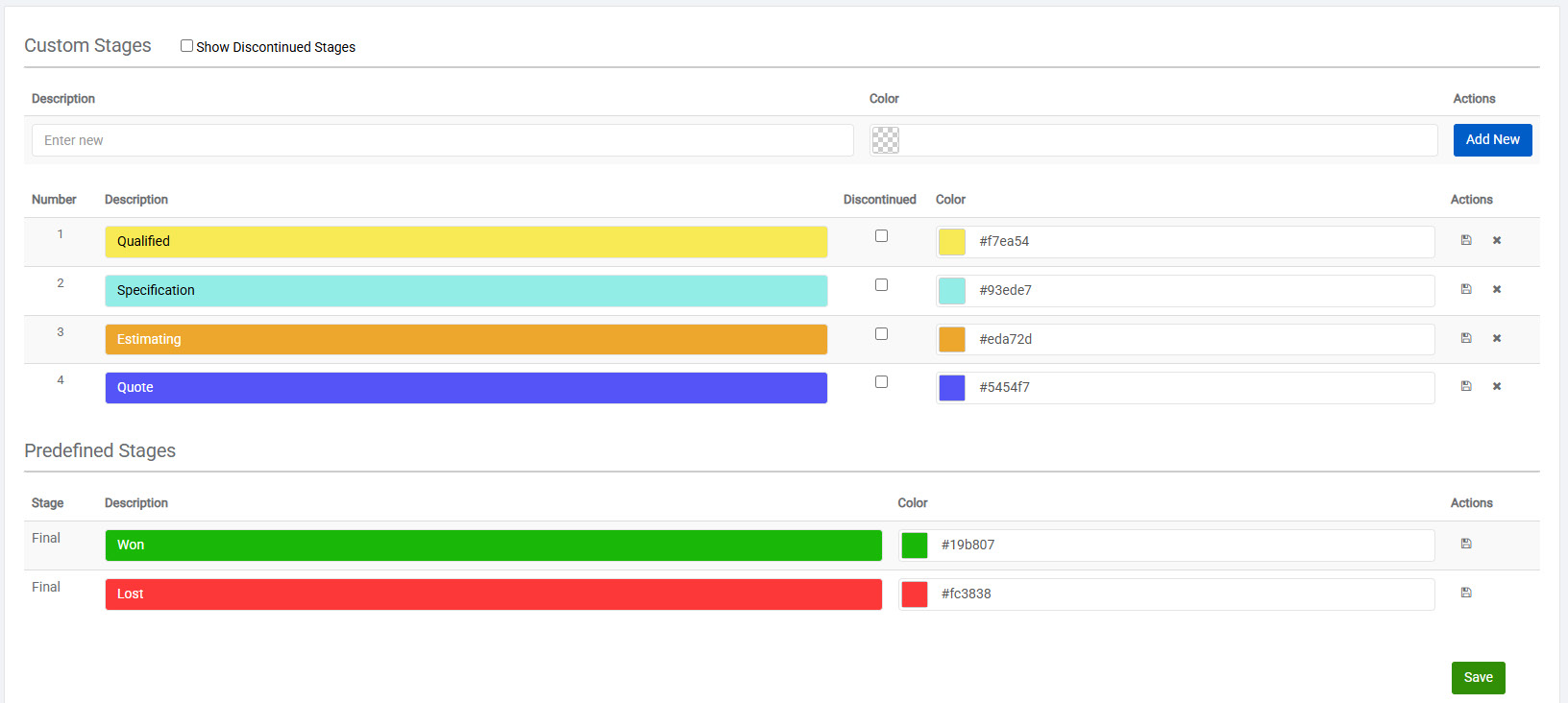Click the green Save button
The image size is (1568, 703).
tap(1478, 677)
